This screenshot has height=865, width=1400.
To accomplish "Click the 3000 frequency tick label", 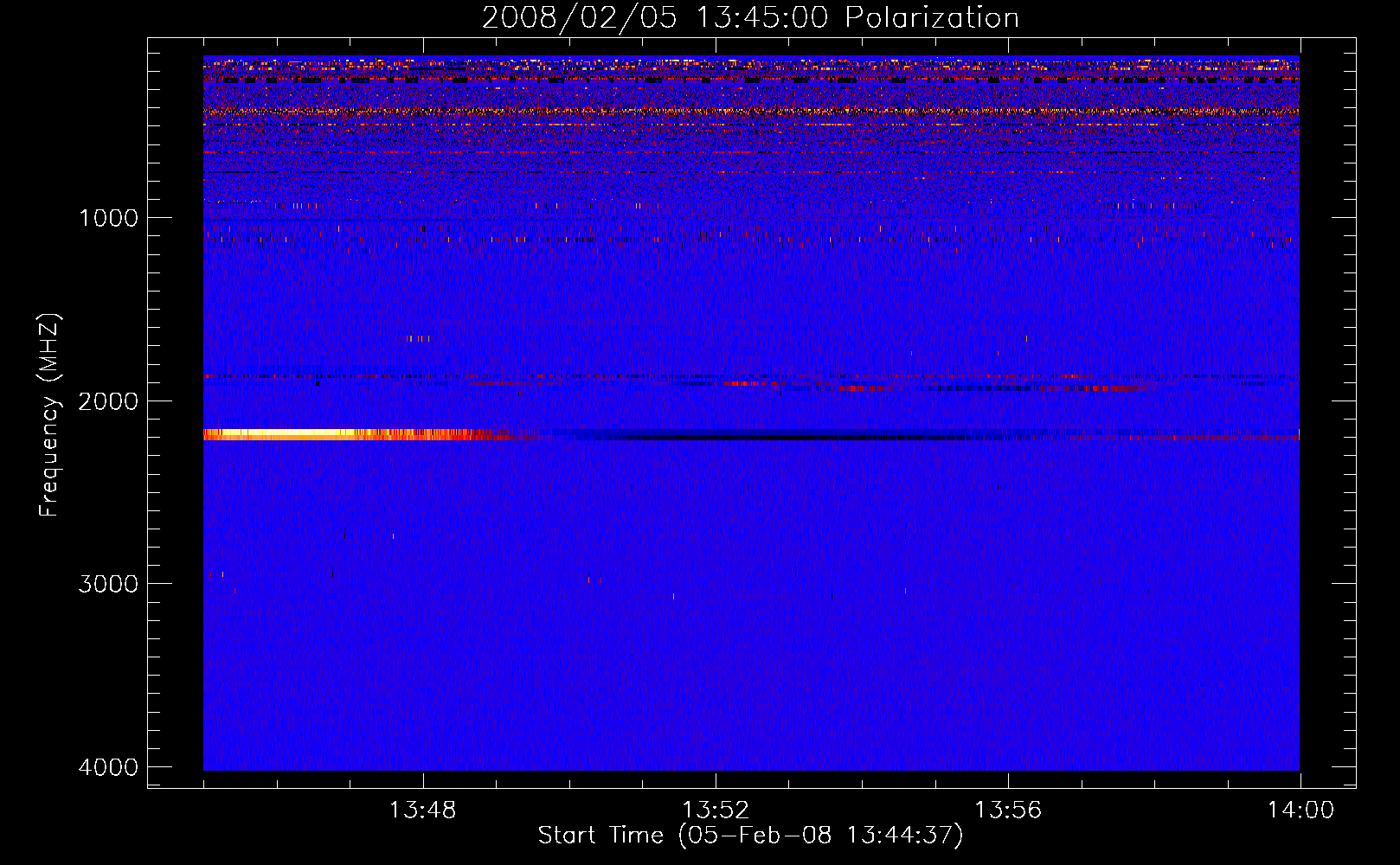I will click(x=108, y=584).
